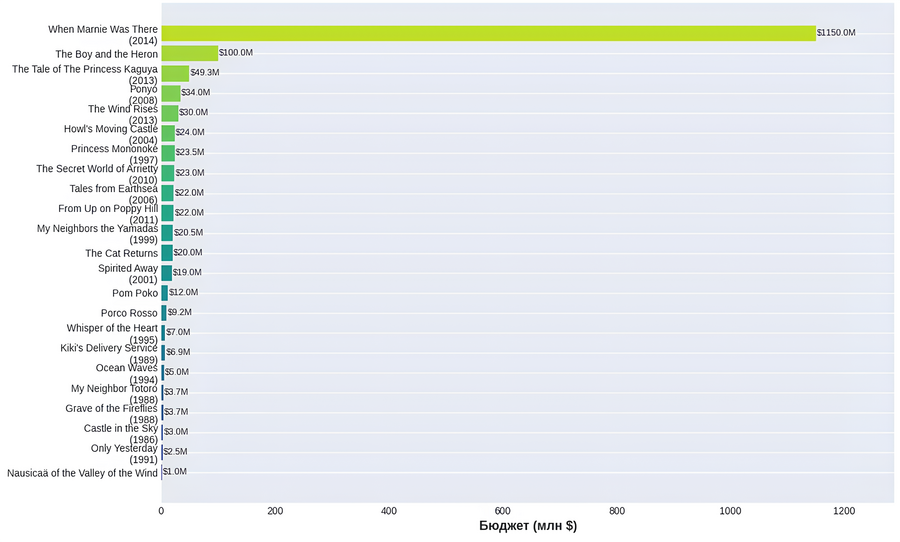Click the 600 tick on the x-axis

(x=502, y=511)
